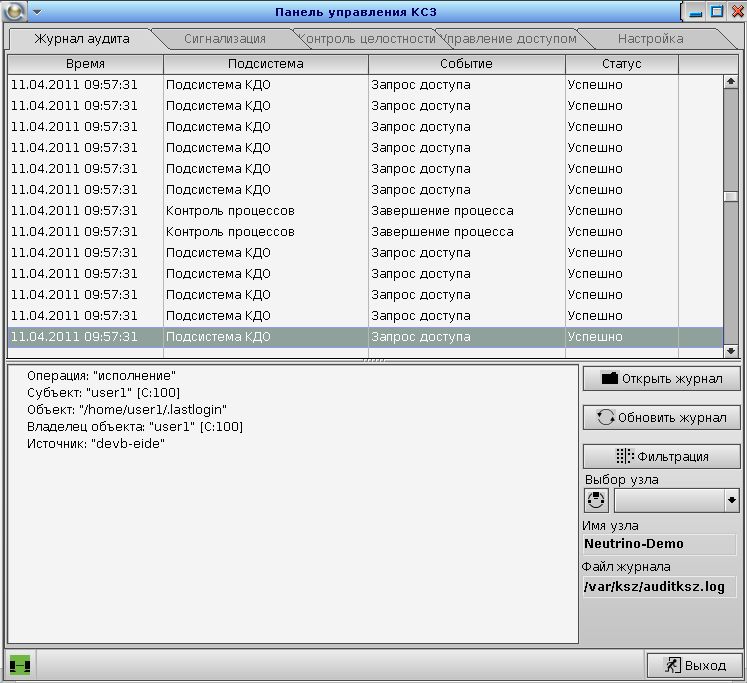Click the Файл журнала path field
This screenshot has height=683, width=747.
(x=658, y=587)
